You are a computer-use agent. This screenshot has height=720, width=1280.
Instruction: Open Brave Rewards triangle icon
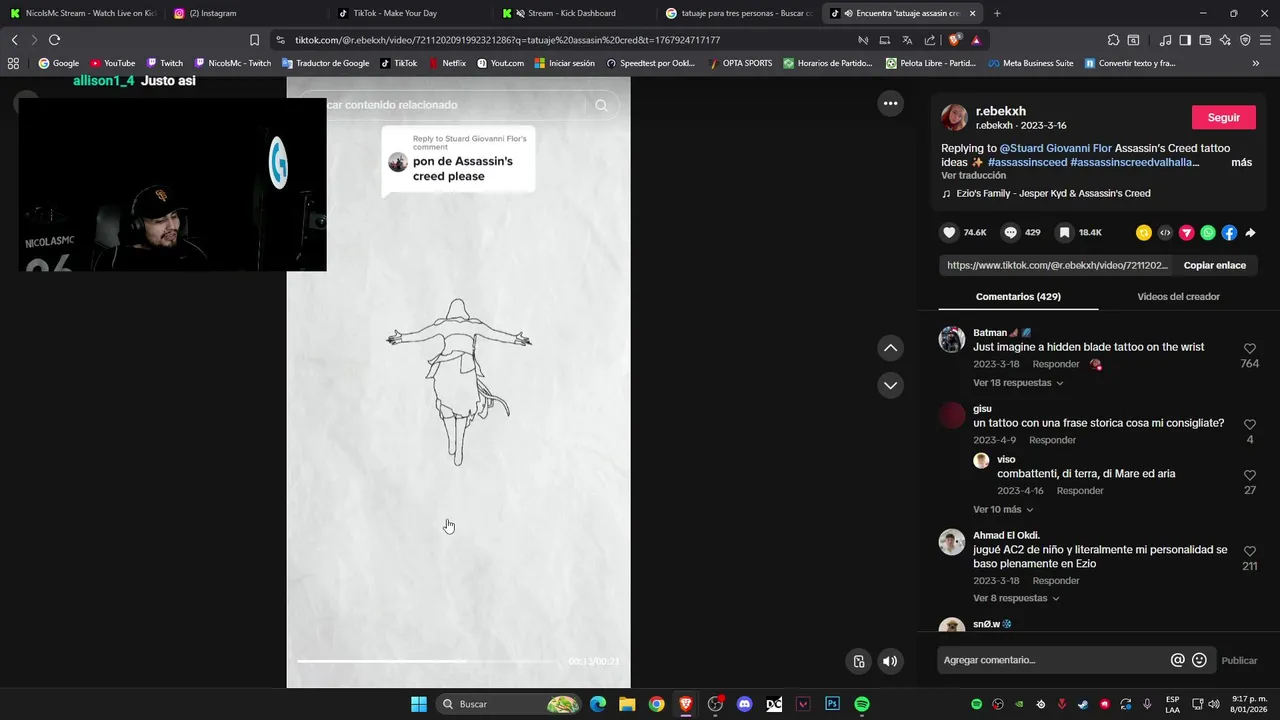click(976, 40)
